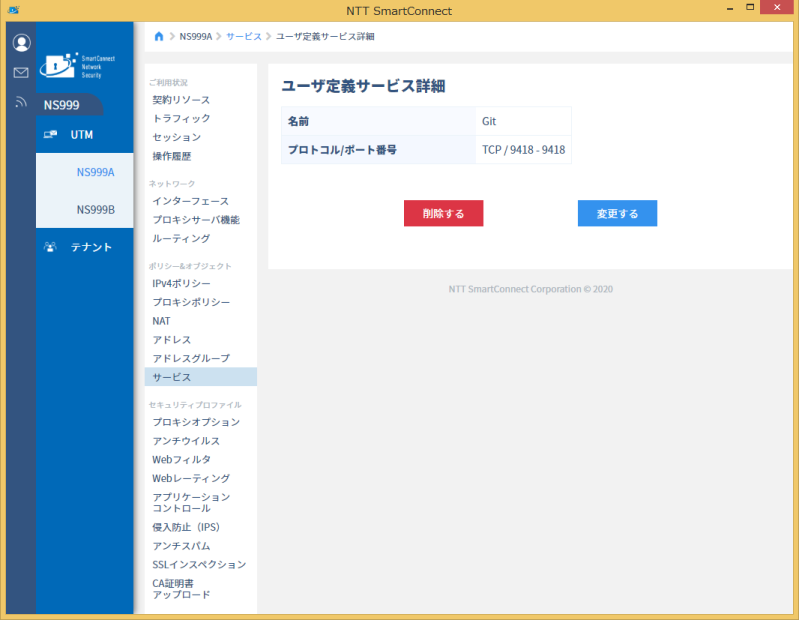Open アンチスパム profile

181,546
